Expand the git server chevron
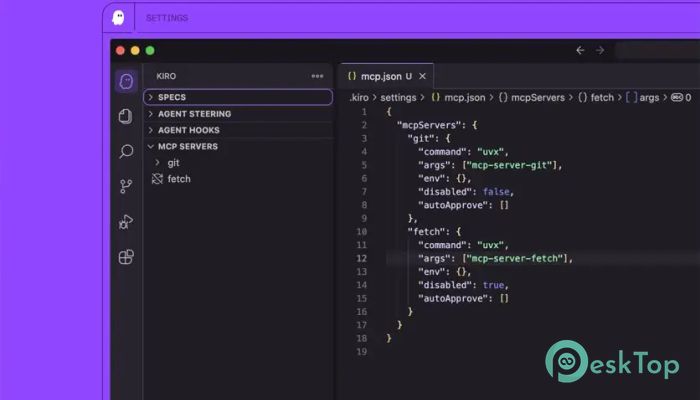This screenshot has height=400, width=700. point(157,162)
